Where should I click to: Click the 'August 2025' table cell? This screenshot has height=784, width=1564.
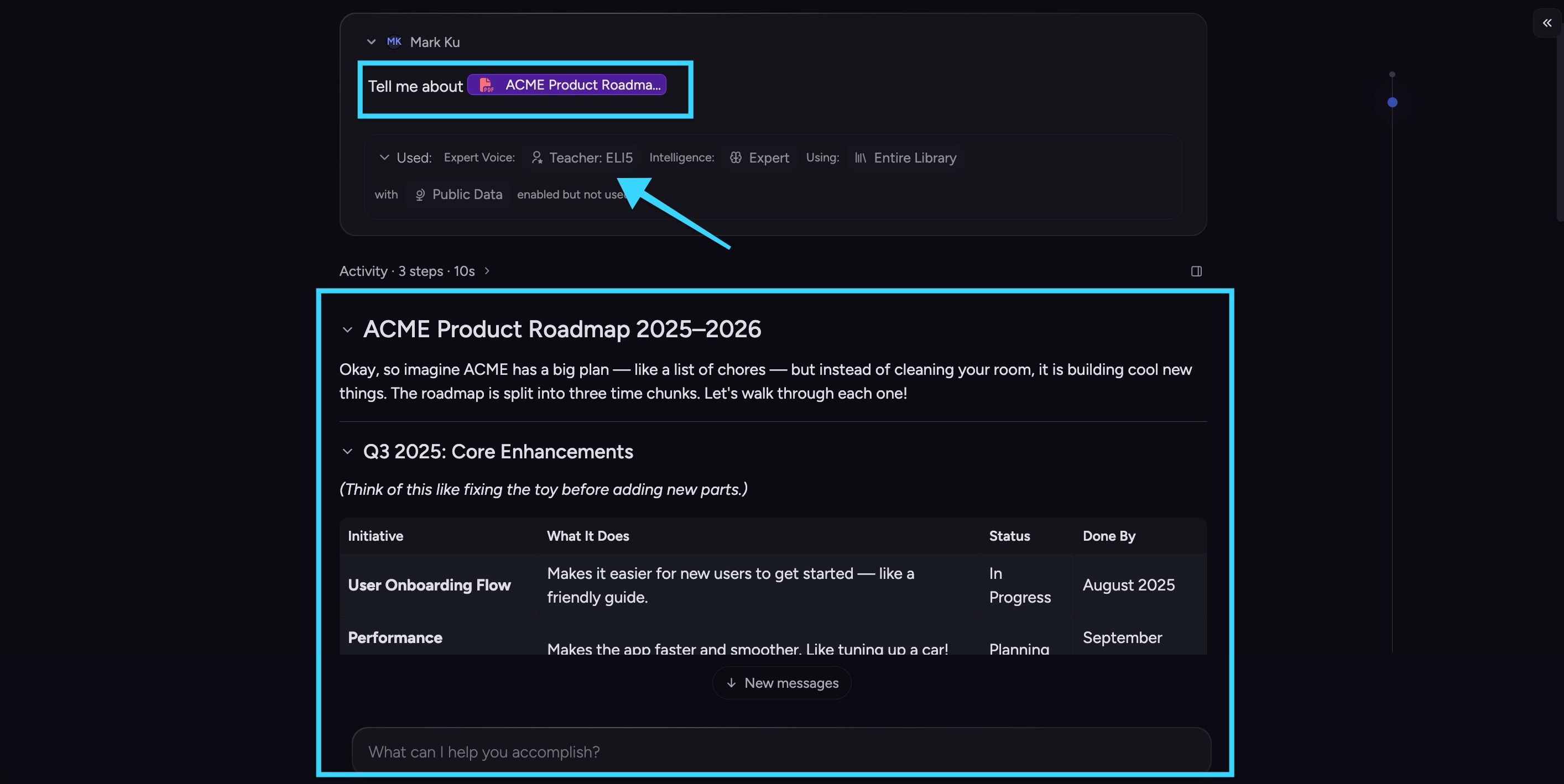pyautogui.click(x=1140, y=585)
